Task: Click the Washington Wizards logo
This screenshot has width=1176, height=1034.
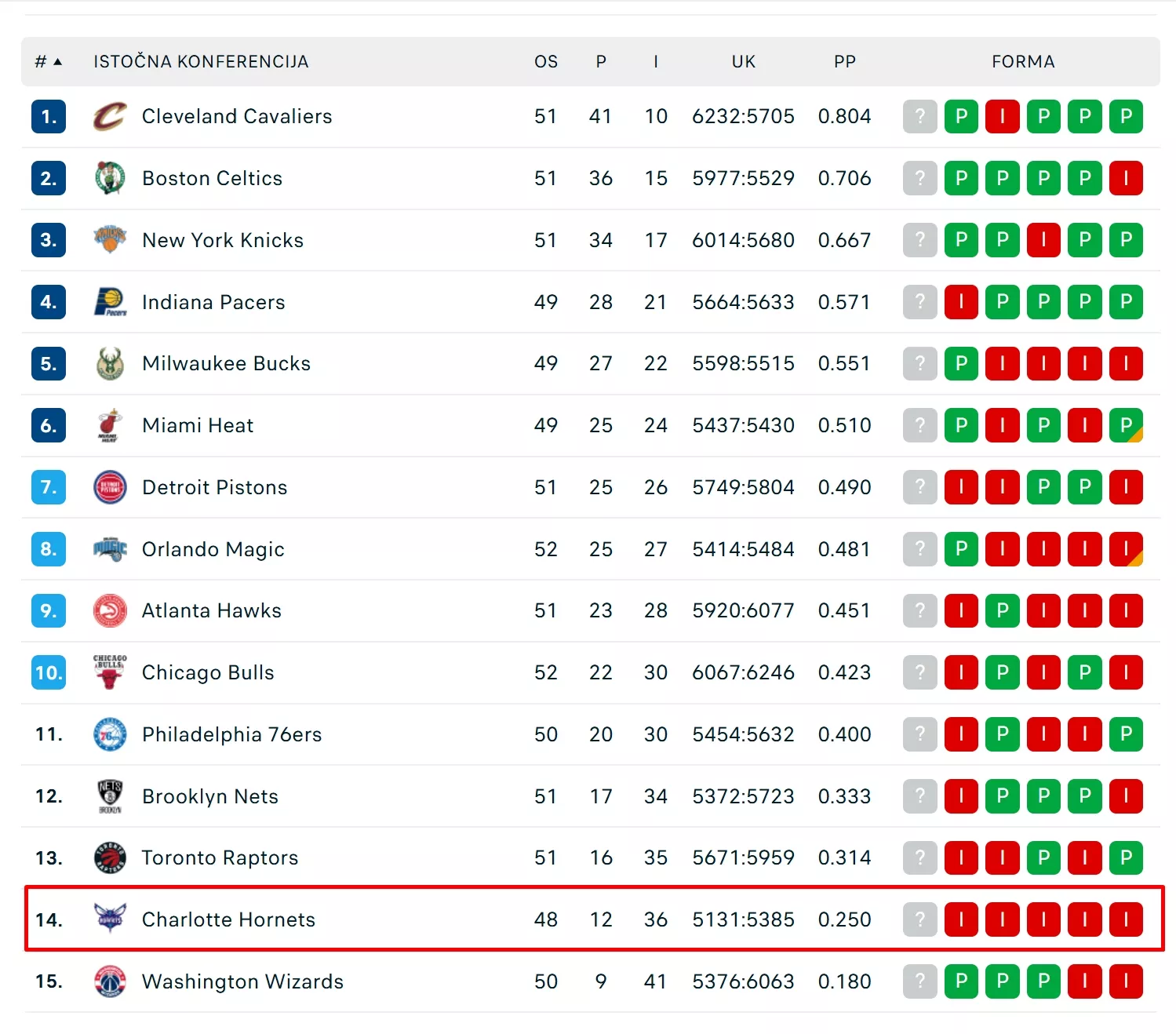Action: (x=110, y=981)
